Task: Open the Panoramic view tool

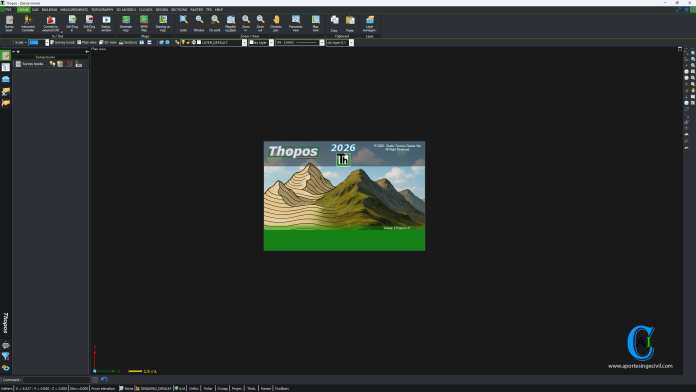Action: [x=296, y=23]
